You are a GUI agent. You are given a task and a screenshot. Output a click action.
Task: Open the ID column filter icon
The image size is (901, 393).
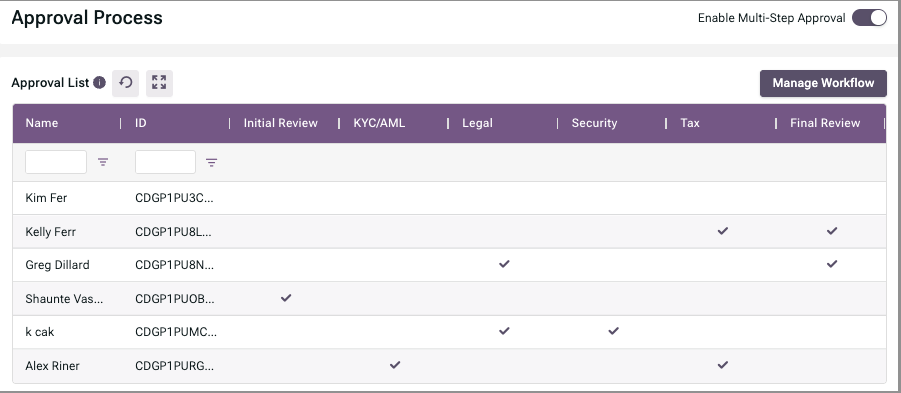point(211,163)
